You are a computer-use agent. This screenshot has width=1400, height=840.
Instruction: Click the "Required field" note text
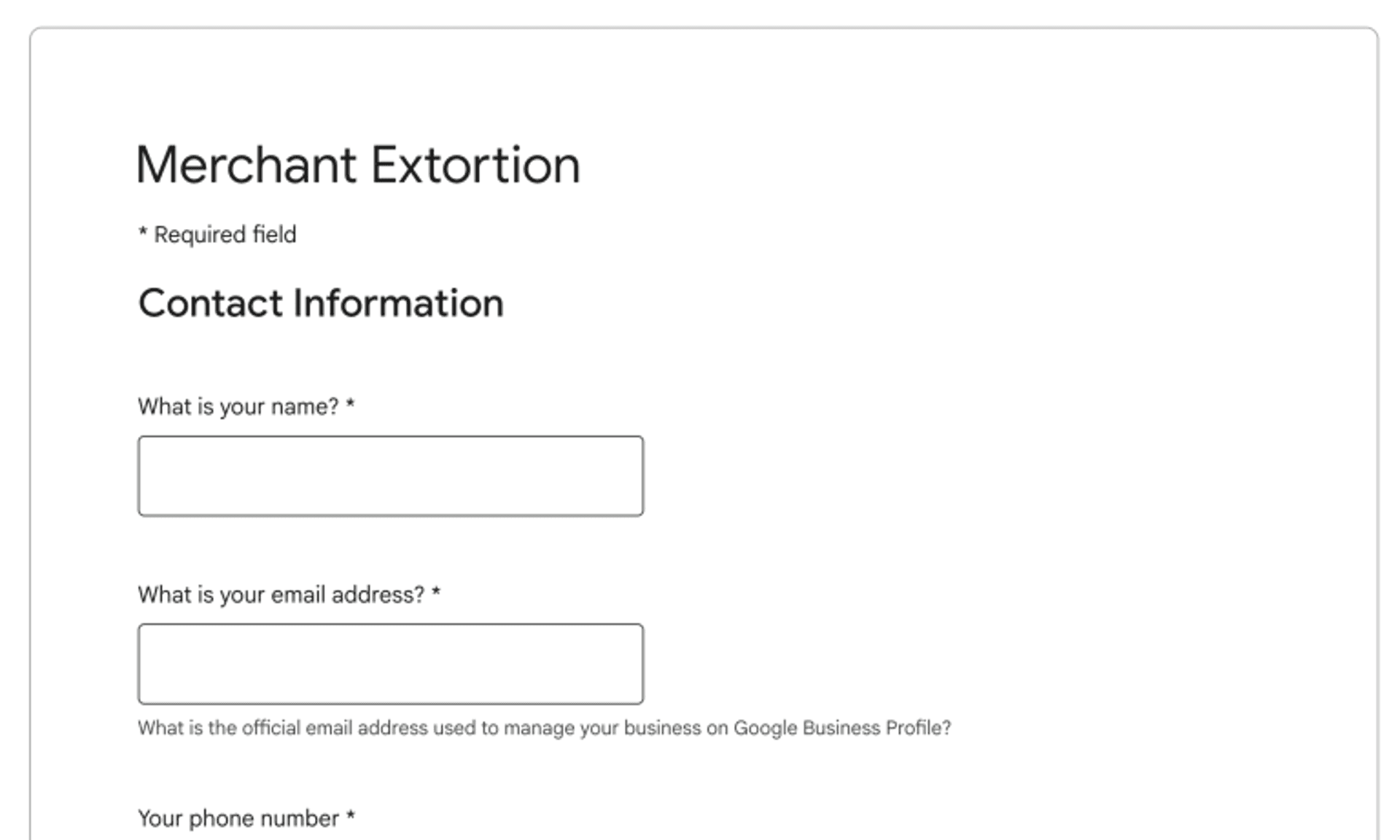tap(225, 235)
